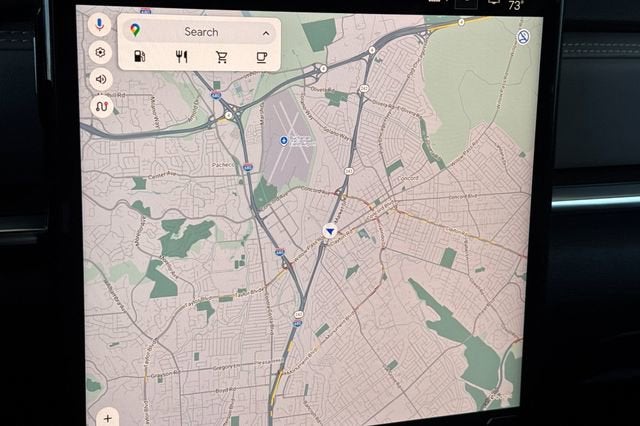Tap the Search text field

(200, 32)
